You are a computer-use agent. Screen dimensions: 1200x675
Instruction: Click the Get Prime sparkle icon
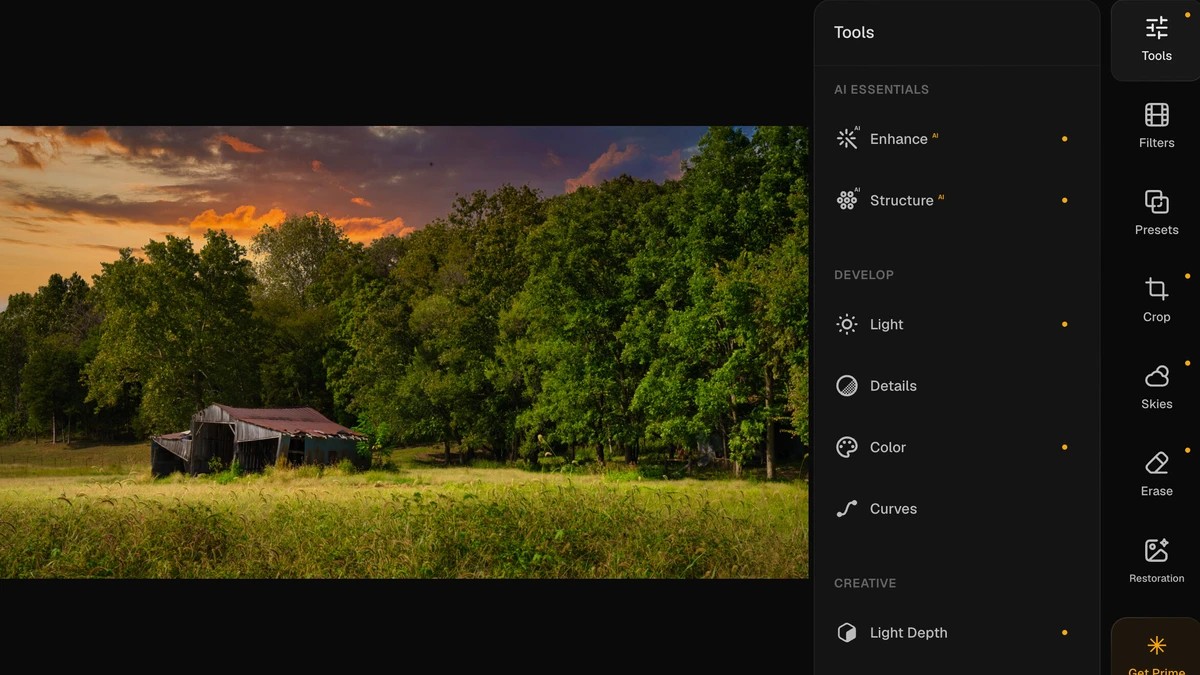pyautogui.click(x=1157, y=645)
